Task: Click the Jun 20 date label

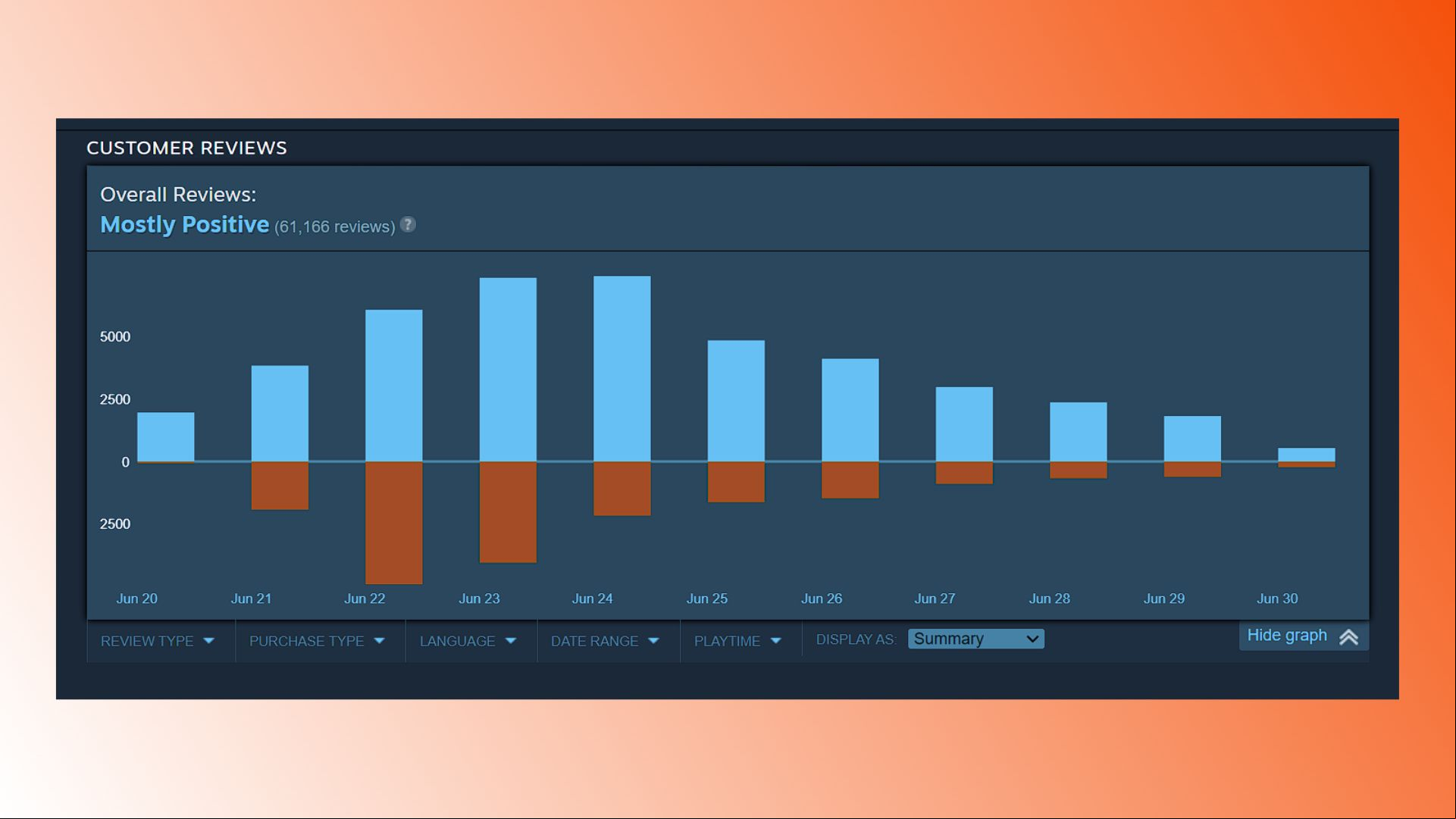Action: click(137, 599)
